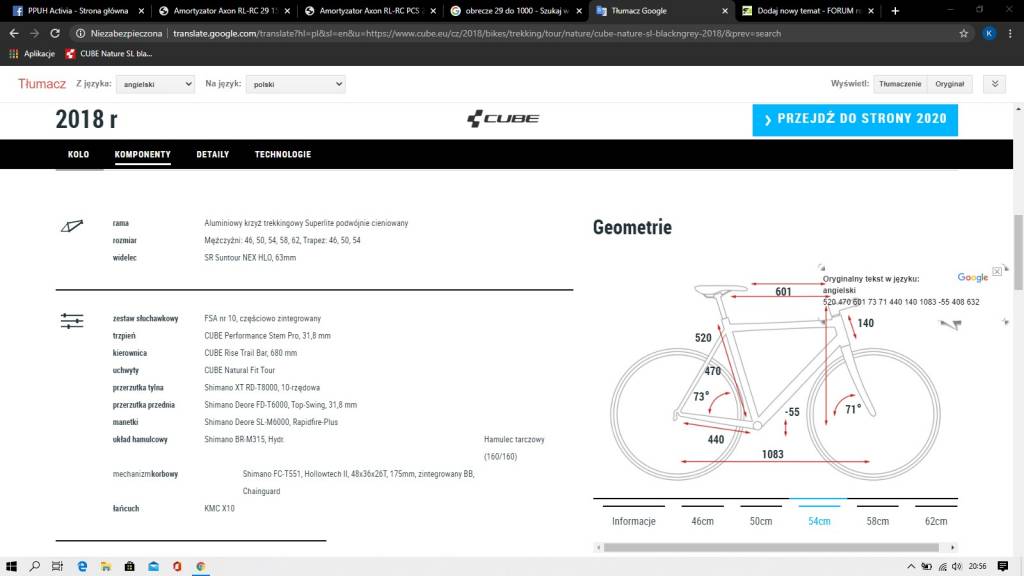This screenshot has height=576, width=1024.
Task: Open File Explorer from taskbar
Action: [x=105, y=566]
